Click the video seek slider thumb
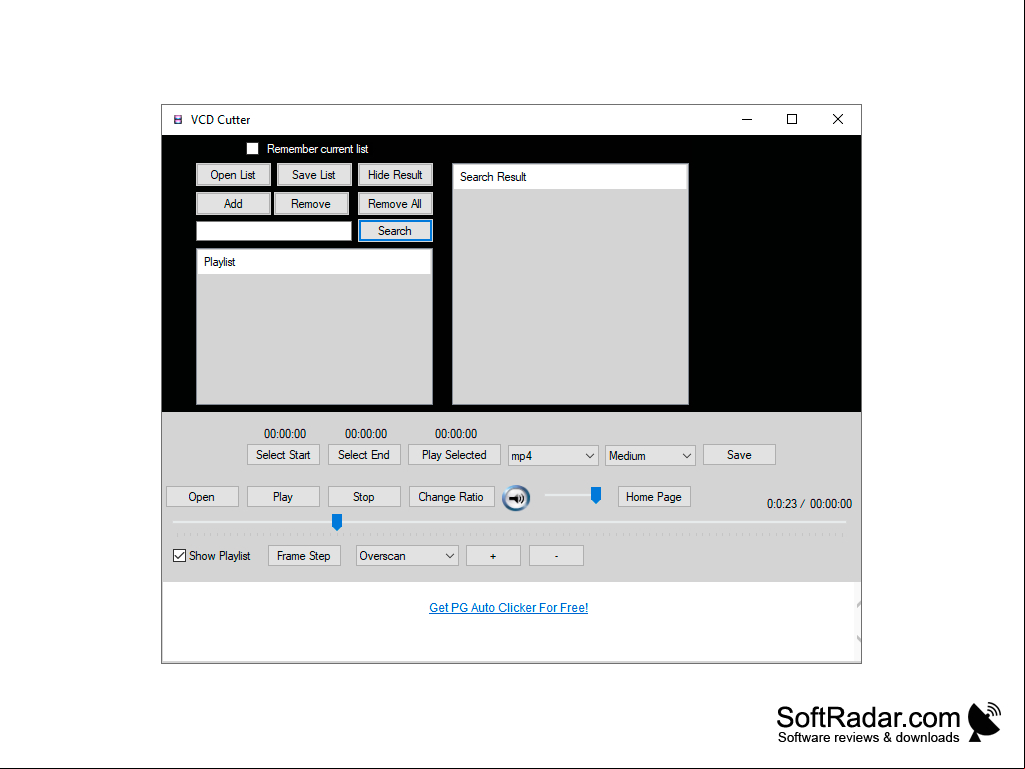The height and width of the screenshot is (769, 1025). coord(337,522)
